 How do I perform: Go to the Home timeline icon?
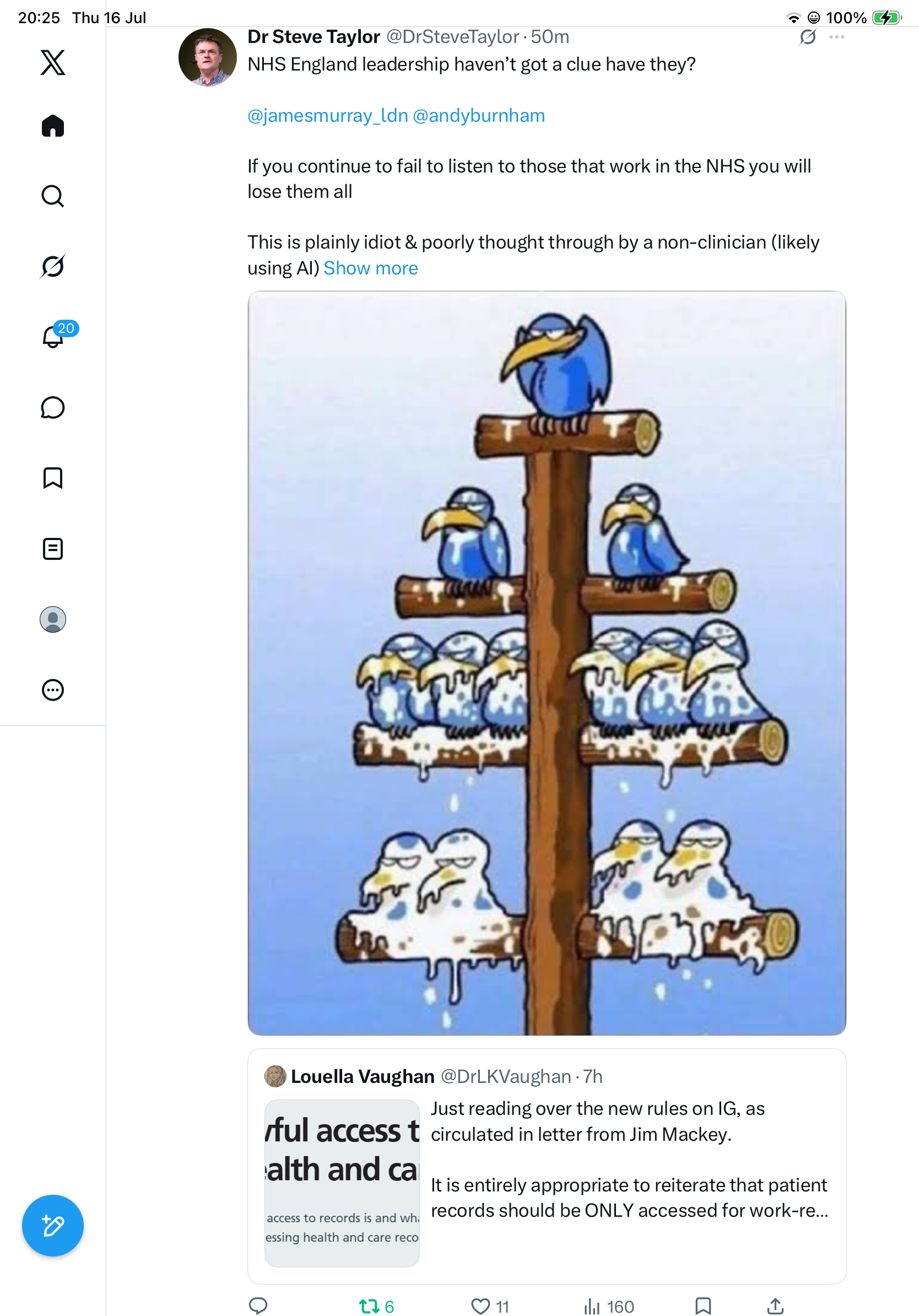53,126
